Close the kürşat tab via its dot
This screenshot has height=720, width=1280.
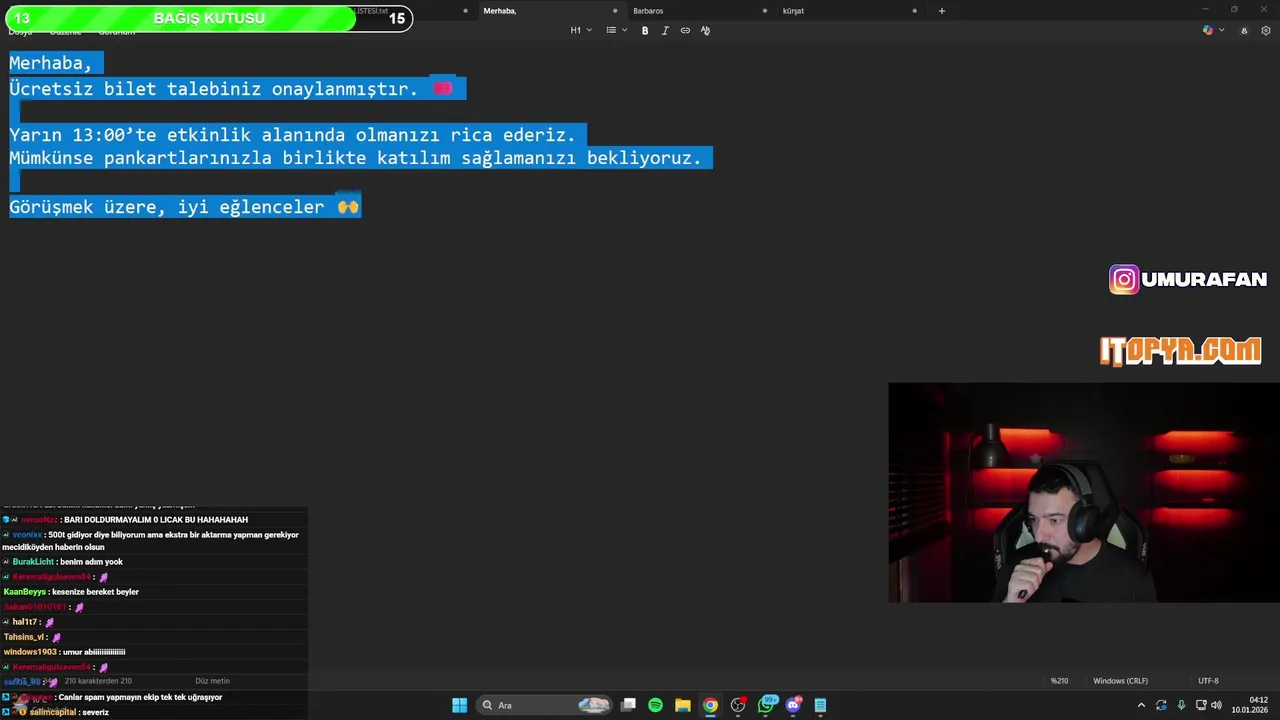pos(914,11)
